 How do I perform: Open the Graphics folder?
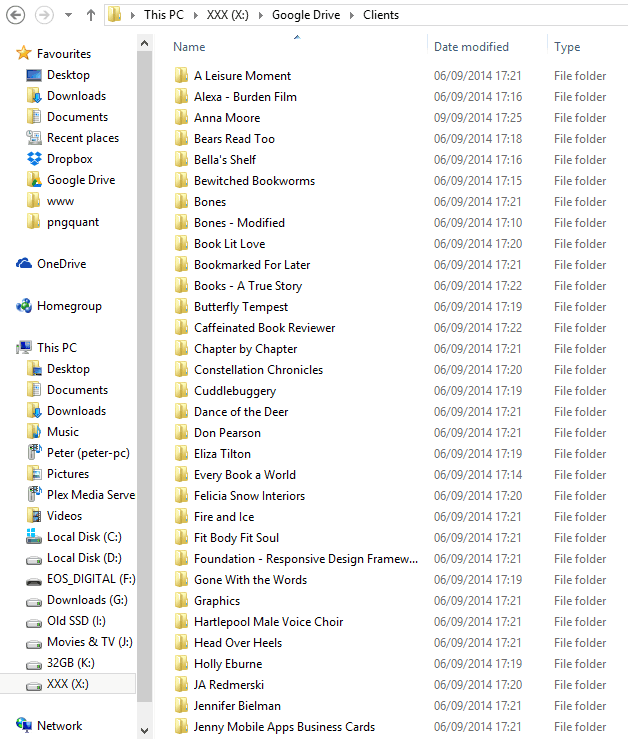pyautogui.click(x=216, y=601)
